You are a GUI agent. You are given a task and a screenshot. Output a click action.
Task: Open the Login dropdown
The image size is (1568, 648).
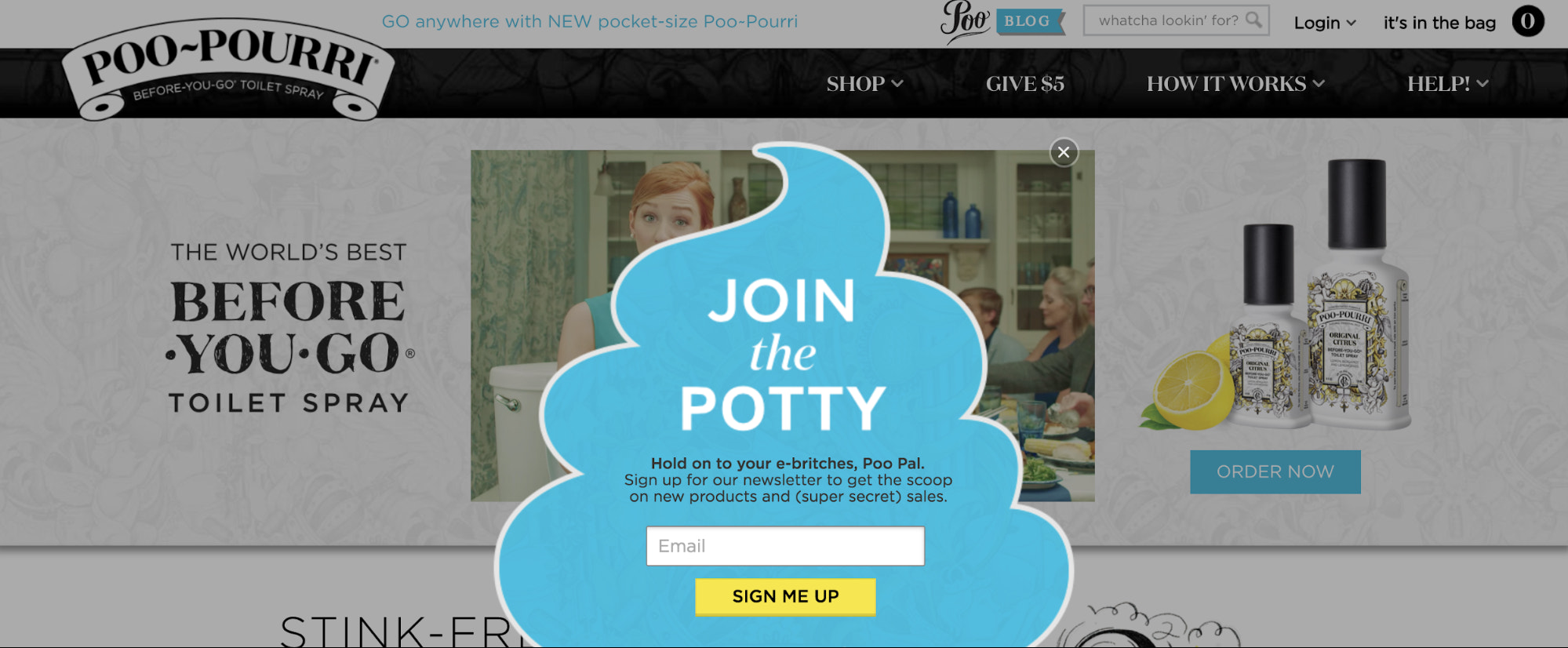pyautogui.click(x=1325, y=23)
